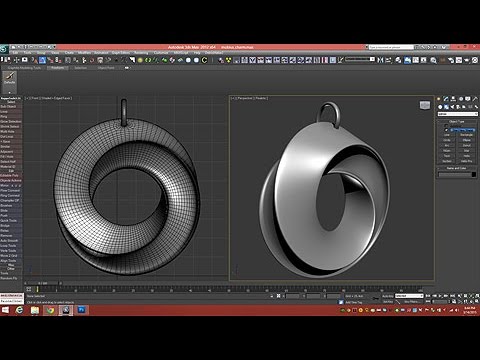Switch to the Selection ribbon tab
This screenshot has height=360, width=480.
(x=80, y=68)
